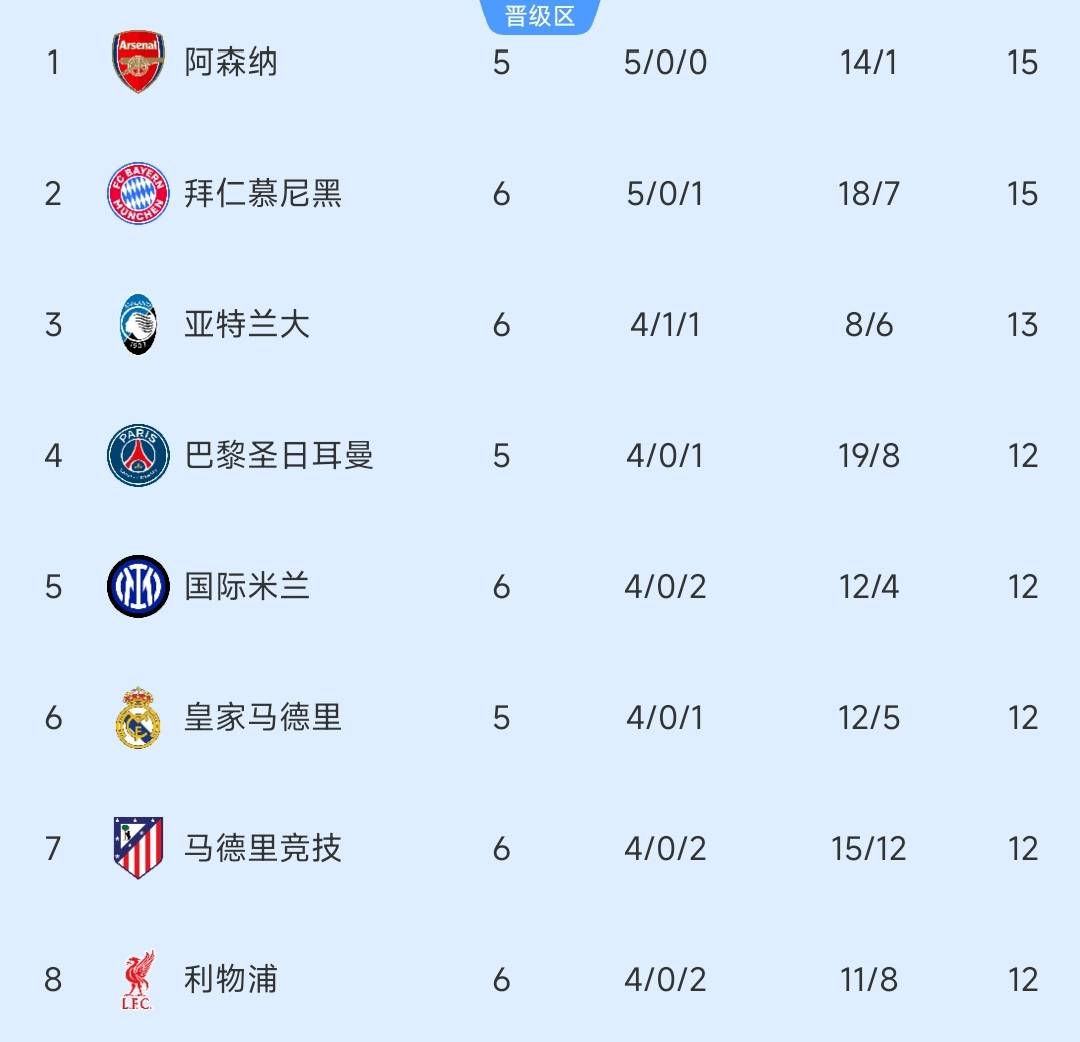The height and width of the screenshot is (1042, 1080).
Task: Select the Liverpool L.F.C. crest
Action: point(137,980)
